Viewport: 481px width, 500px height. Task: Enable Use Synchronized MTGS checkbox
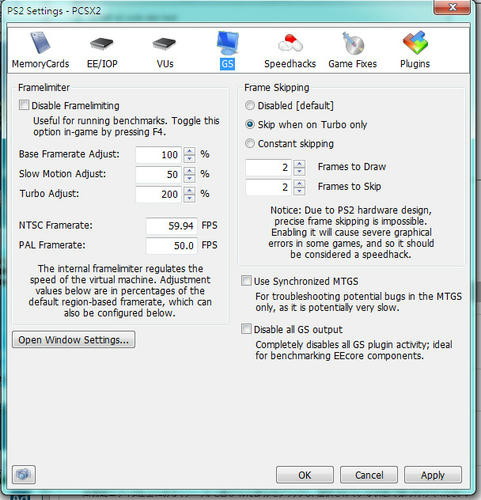[x=246, y=281]
